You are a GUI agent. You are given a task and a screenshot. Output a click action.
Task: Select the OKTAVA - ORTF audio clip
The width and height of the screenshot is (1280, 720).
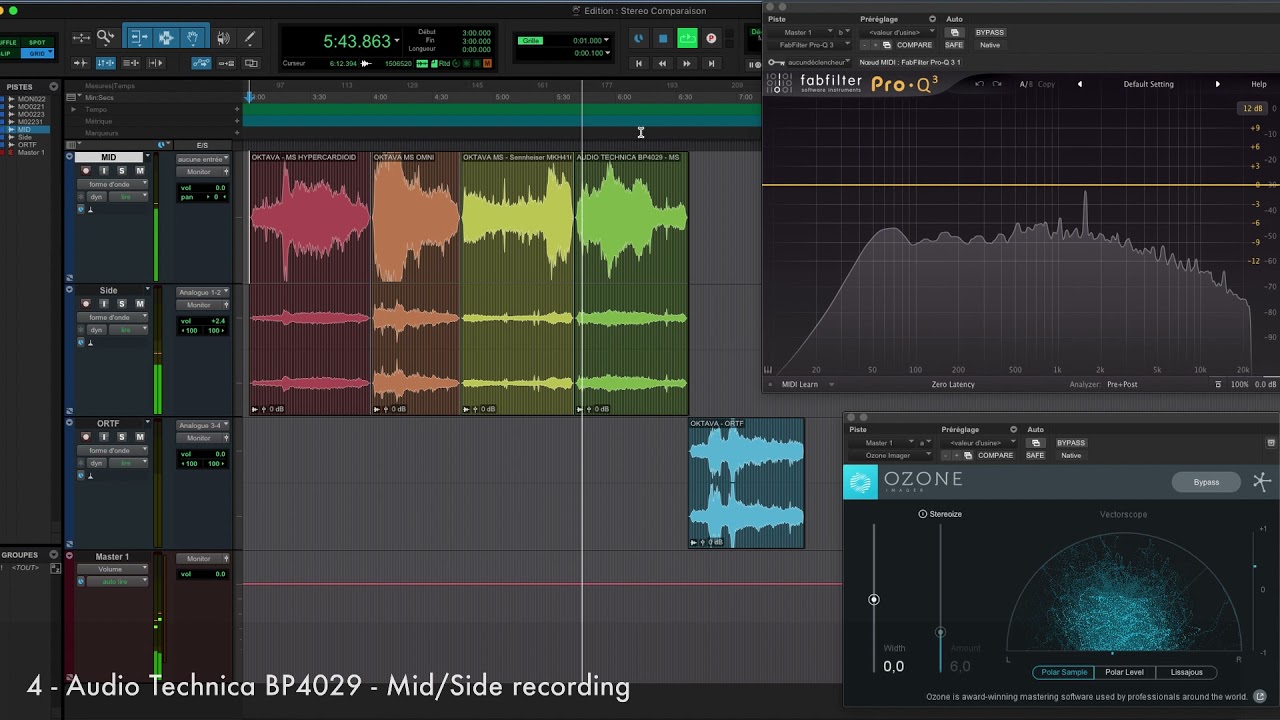coord(746,483)
